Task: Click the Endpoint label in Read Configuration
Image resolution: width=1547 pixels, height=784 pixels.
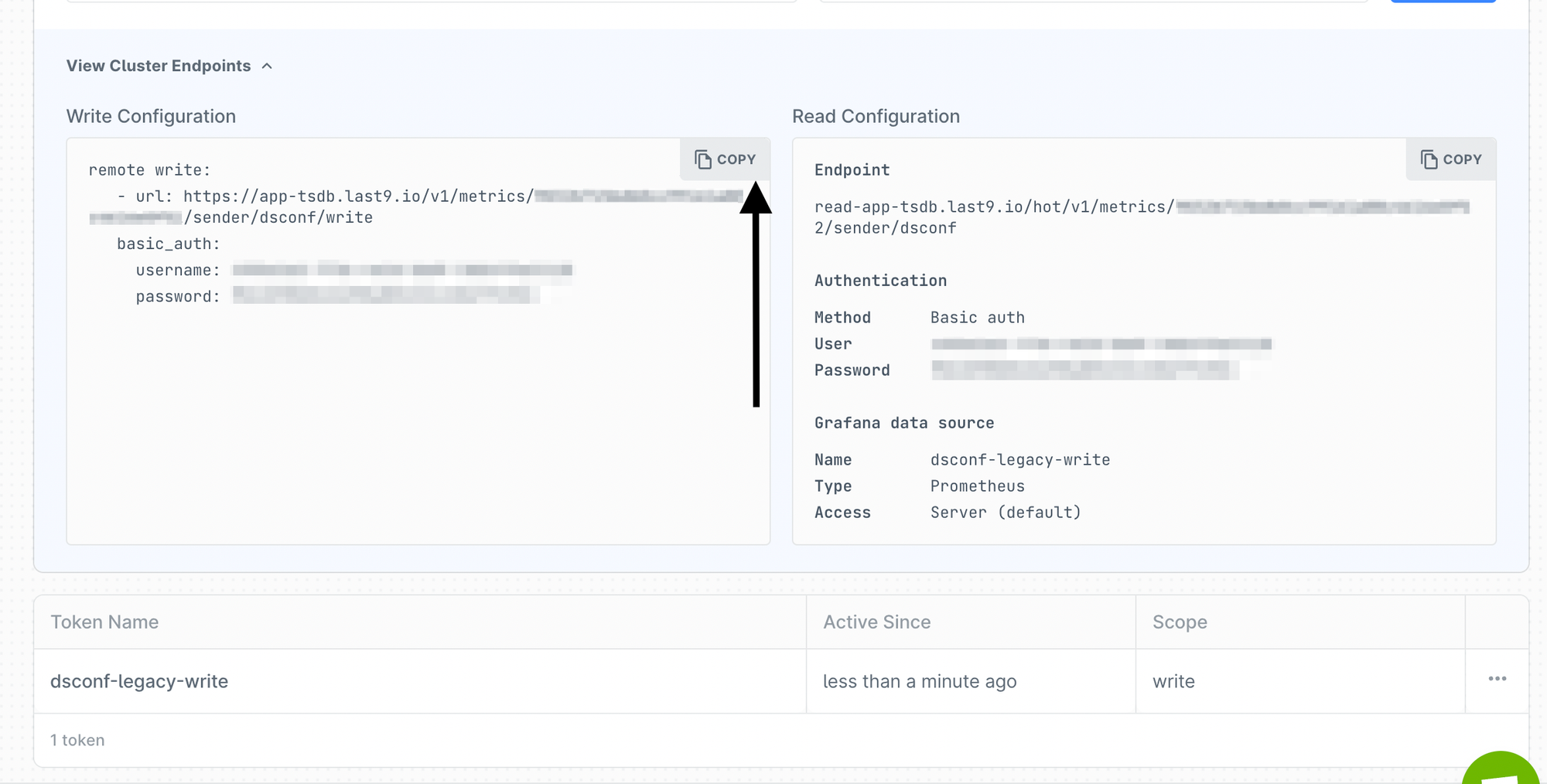Action: 852,170
